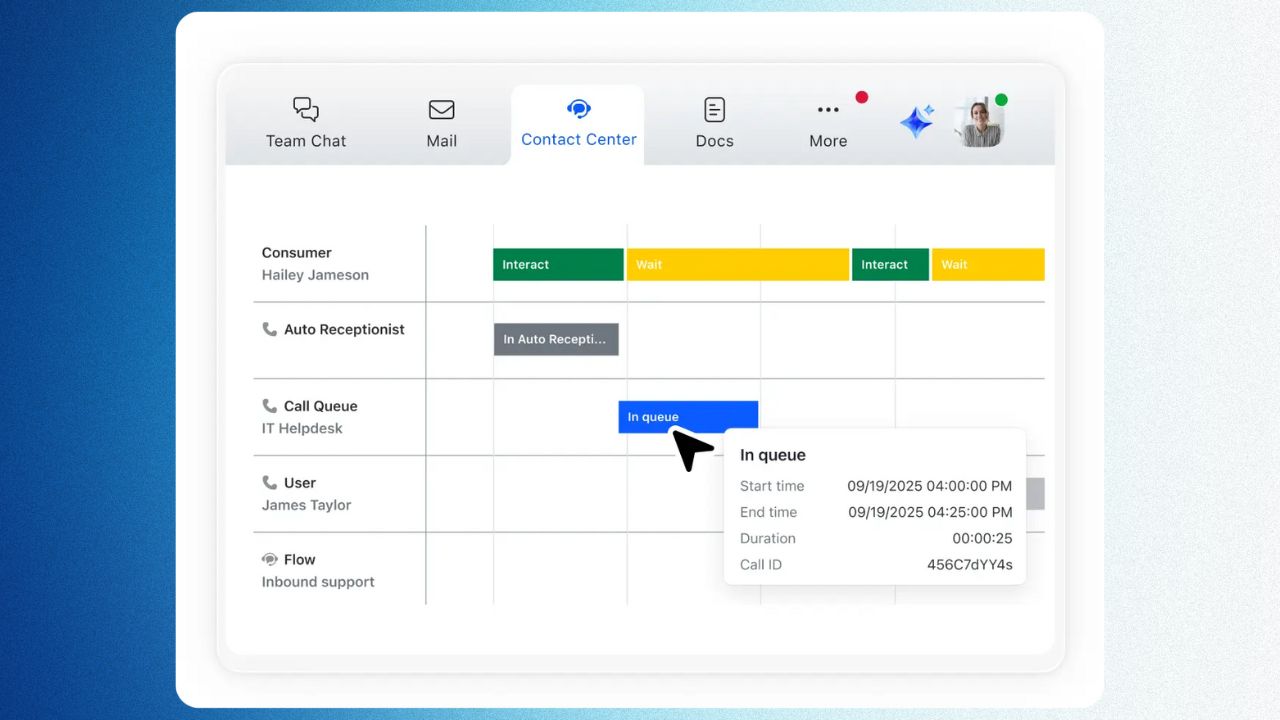Expand the More menu
The width and height of the screenshot is (1280, 720).
pyautogui.click(x=827, y=124)
